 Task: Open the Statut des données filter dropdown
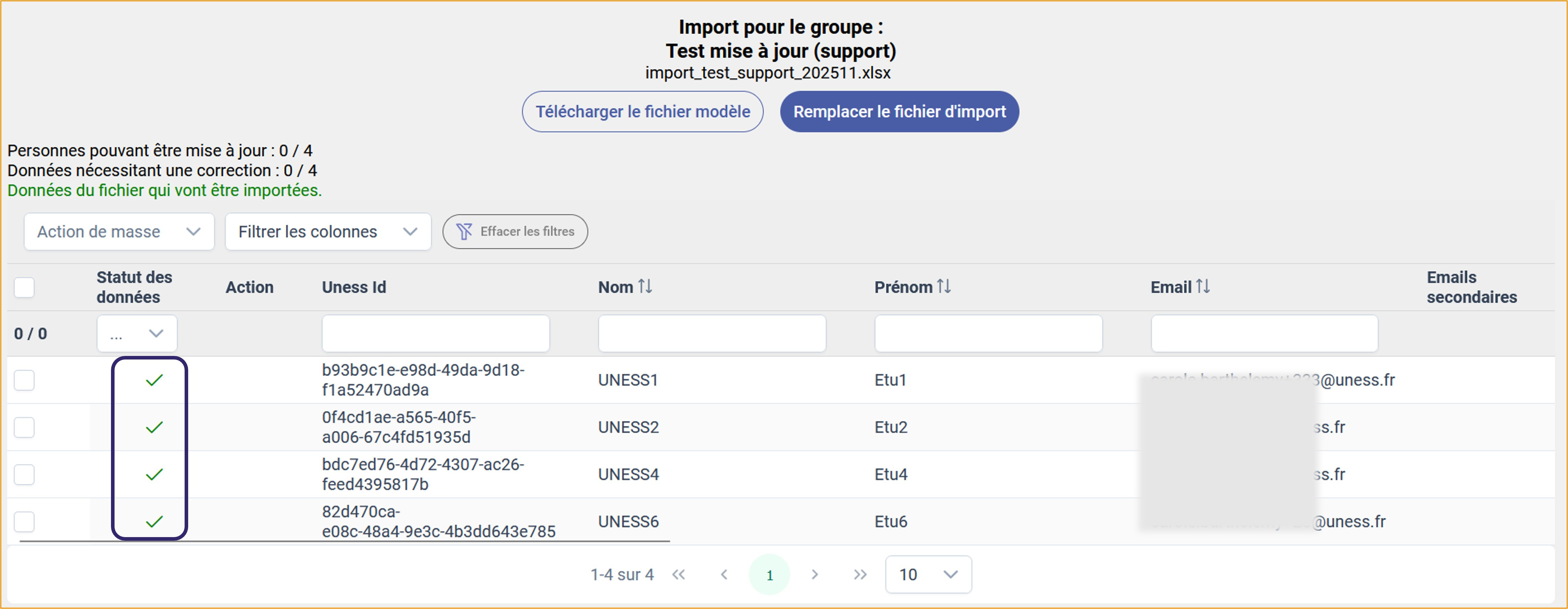click(x=137, y=334)
